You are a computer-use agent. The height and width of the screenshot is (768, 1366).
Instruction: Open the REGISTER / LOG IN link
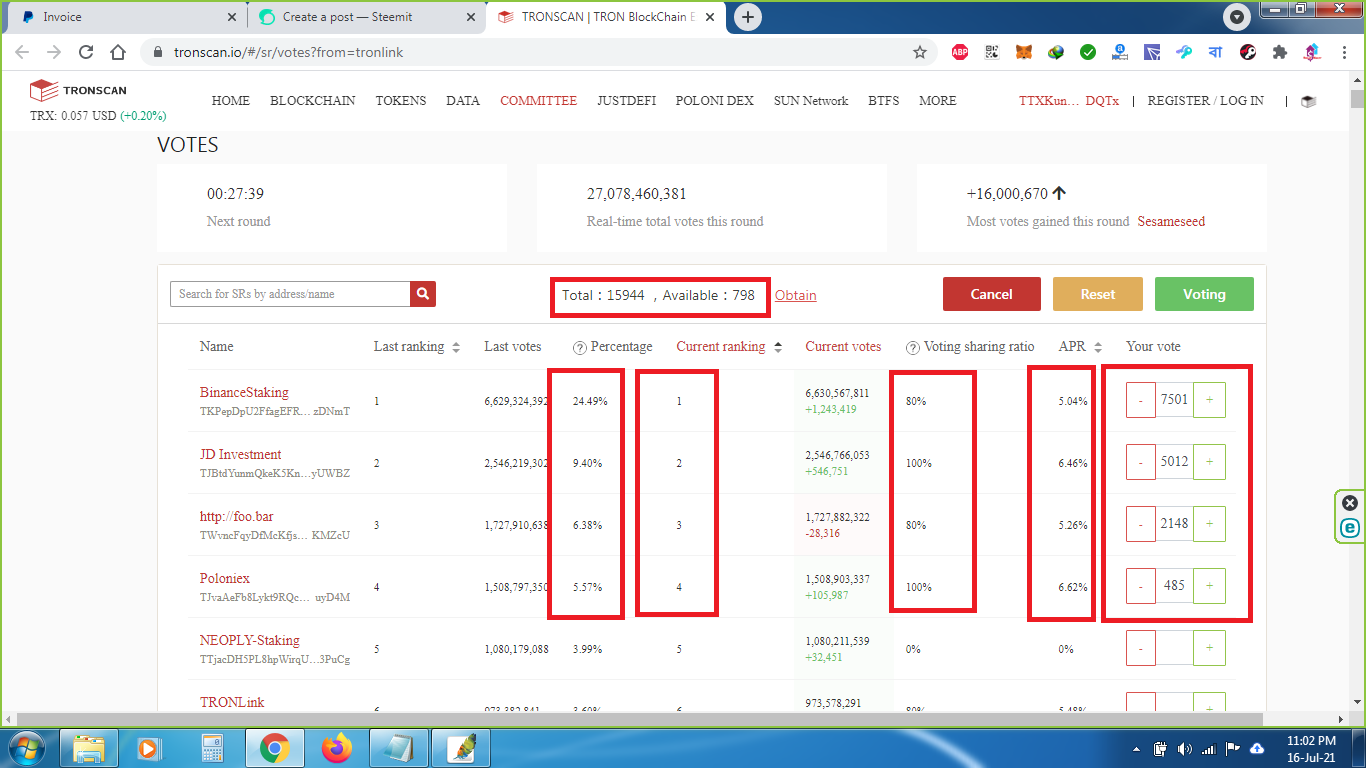point(1205,101)
